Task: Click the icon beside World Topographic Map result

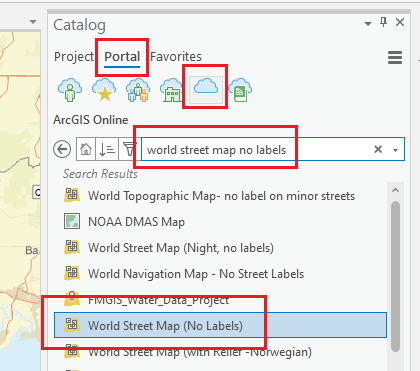Action: (x=72, y=195)
